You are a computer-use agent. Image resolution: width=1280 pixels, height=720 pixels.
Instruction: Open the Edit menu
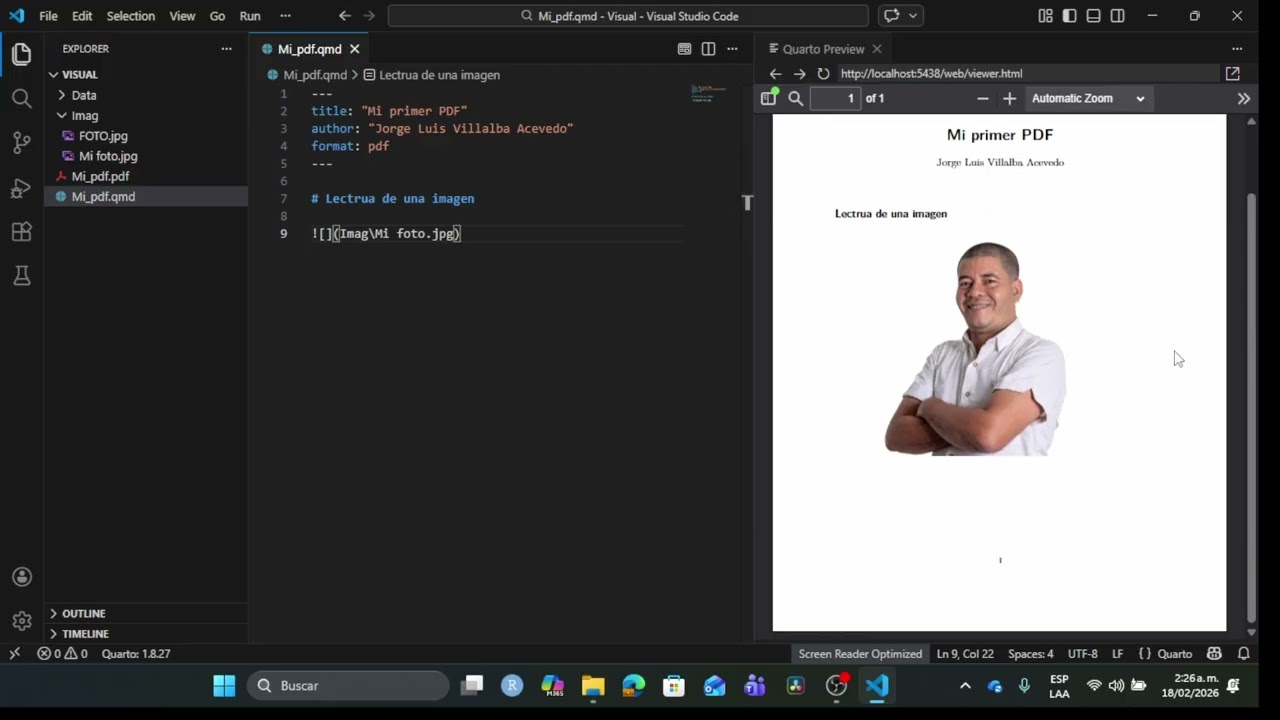click(82, 16)
